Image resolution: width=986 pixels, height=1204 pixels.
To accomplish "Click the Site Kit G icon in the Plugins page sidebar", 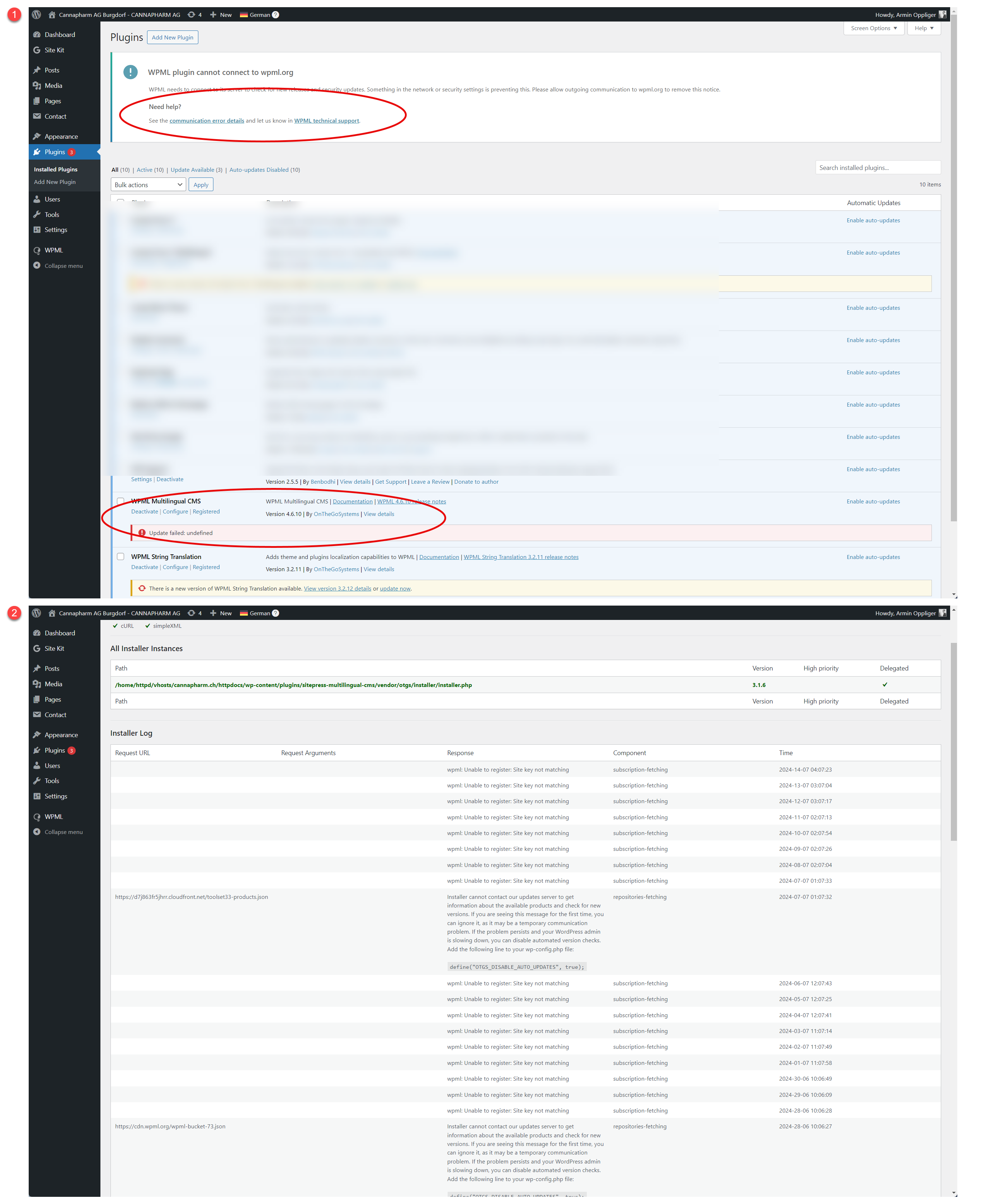I will tap(37, 50).
